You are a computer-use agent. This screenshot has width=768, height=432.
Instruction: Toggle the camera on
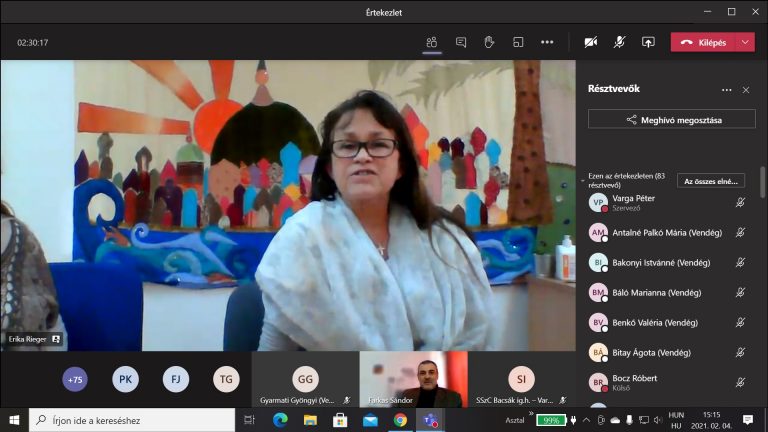click(590, 42)
